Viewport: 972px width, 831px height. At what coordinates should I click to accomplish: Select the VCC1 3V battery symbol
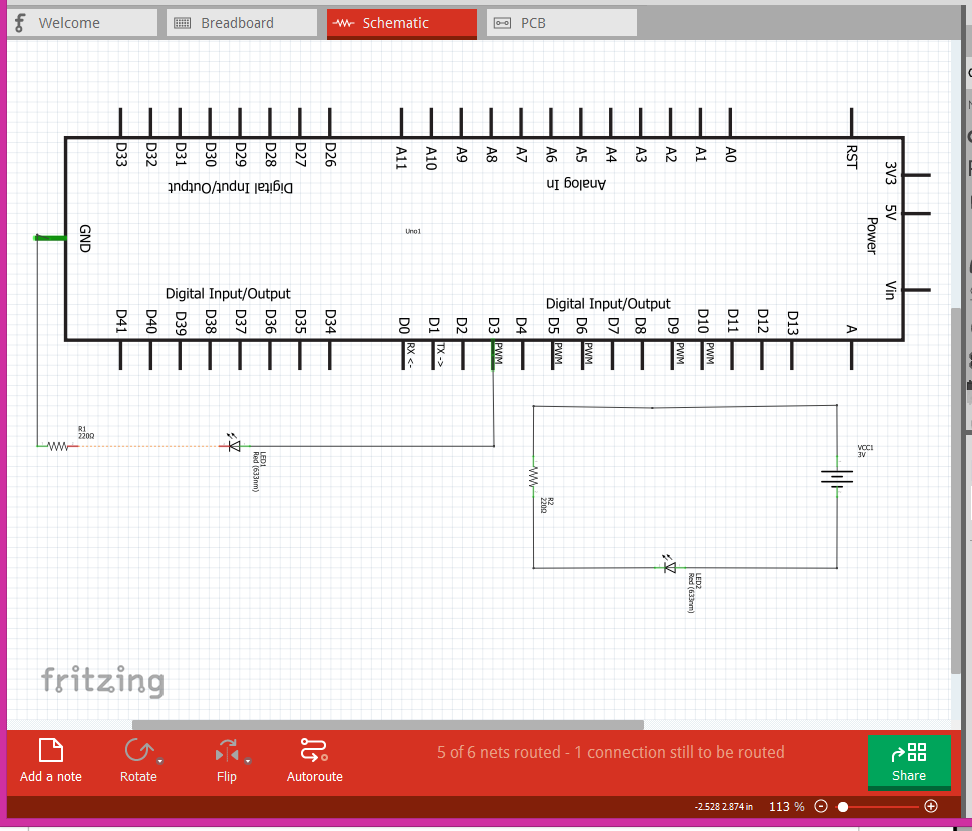click(x=836, y=478)
